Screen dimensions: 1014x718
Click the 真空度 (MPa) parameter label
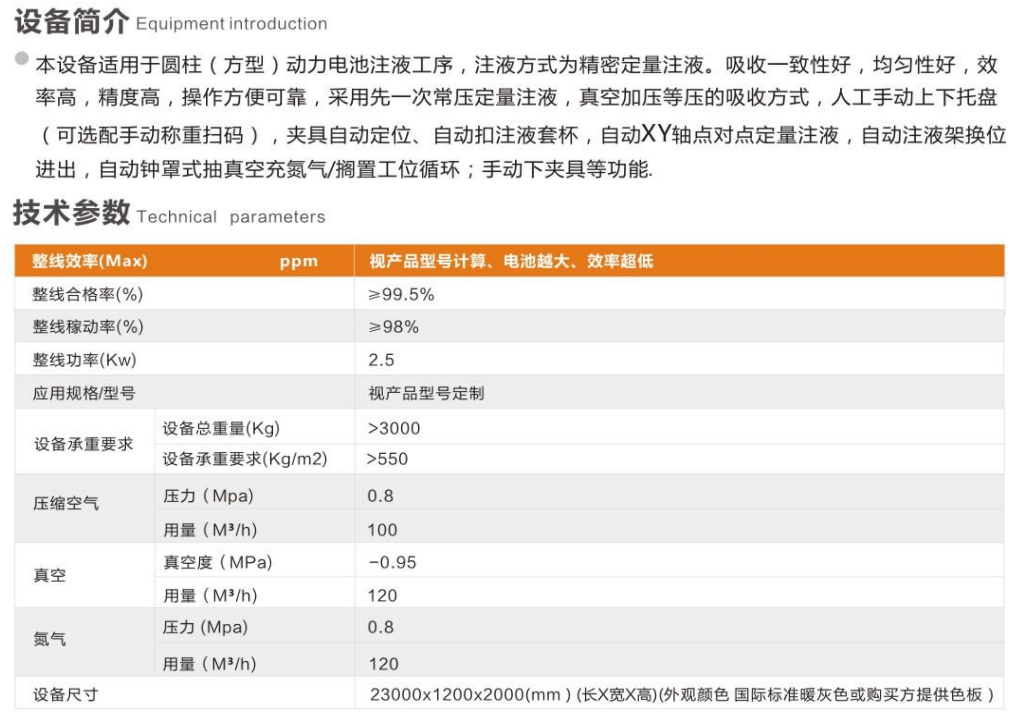pos(217,562)
